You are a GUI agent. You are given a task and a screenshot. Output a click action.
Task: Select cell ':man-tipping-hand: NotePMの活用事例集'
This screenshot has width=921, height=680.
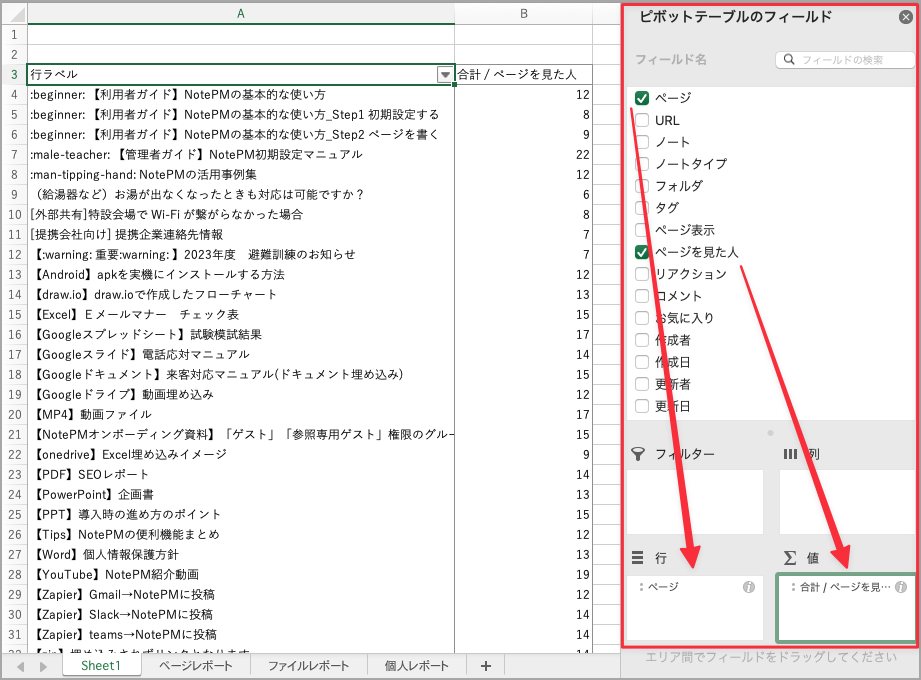[x=241, y=175]
